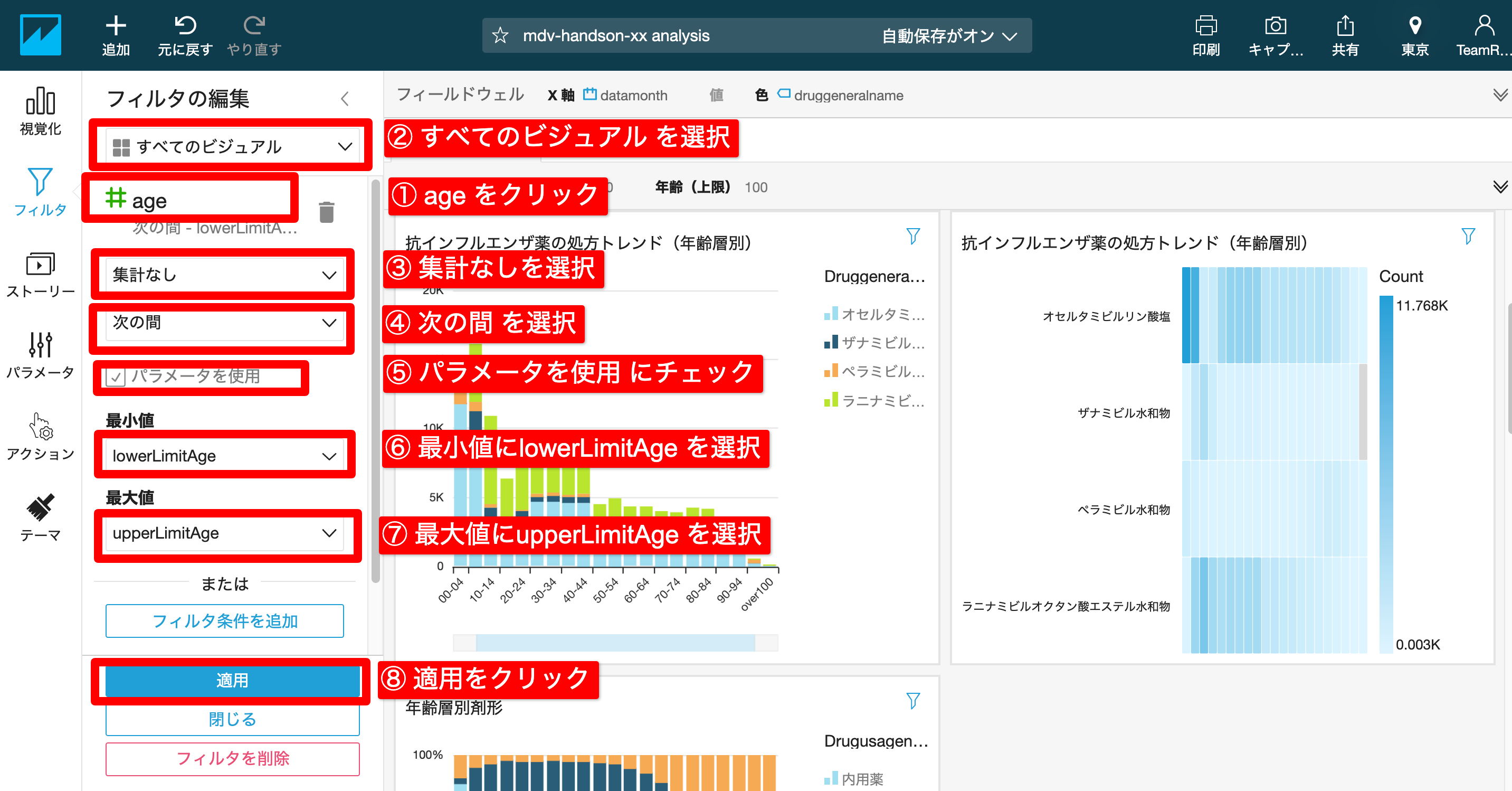
Task: Click the 元に戻す undo icon
Action: click(185, 25)
